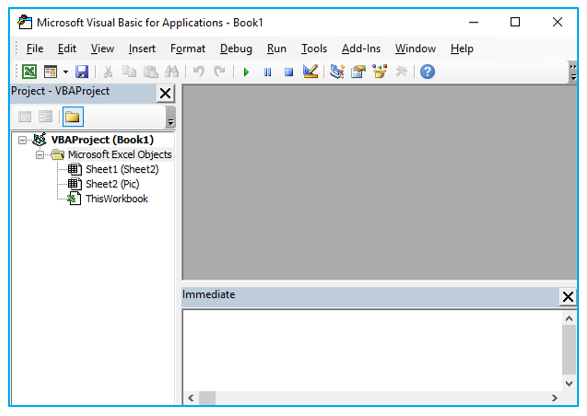Select ThisWorkbook in project tree
This screenshot has height=416, width=587.
[117, 199]
